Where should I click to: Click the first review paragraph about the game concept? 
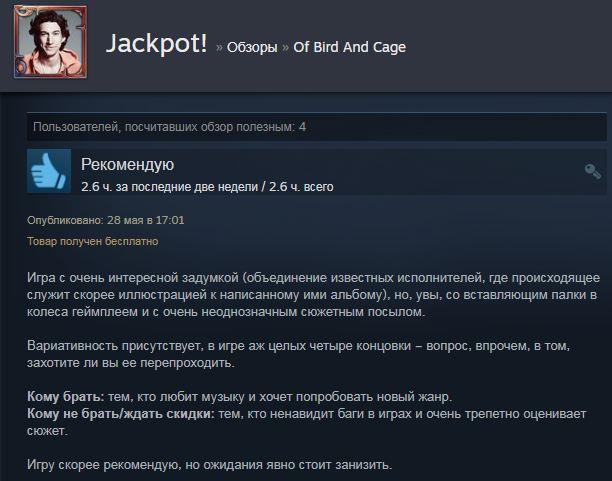pos(313,295)
